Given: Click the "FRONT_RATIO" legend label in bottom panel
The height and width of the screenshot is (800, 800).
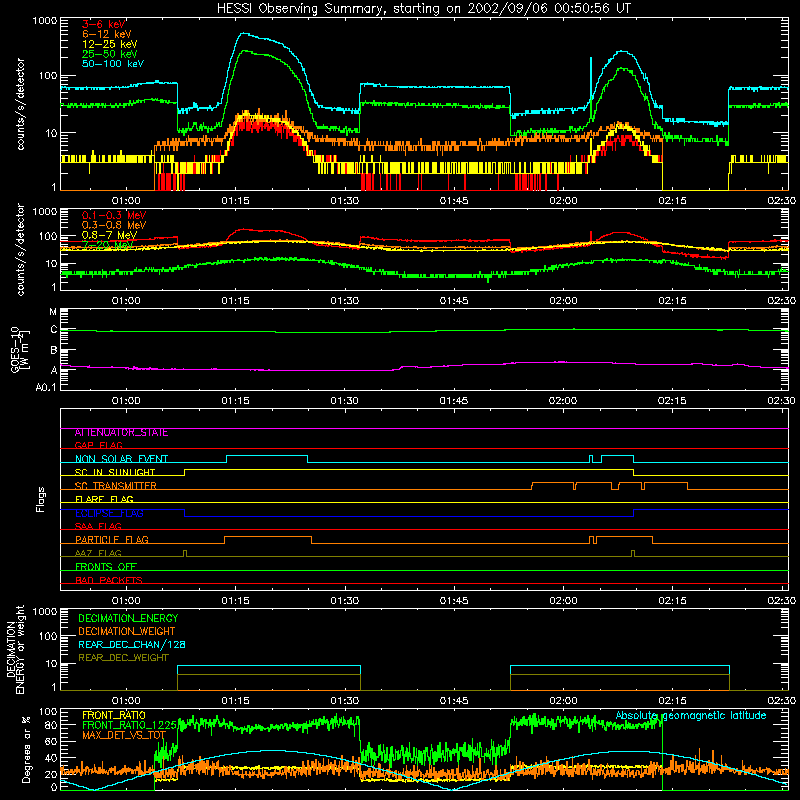Looking at the screenshot, I should pos(114,716).
